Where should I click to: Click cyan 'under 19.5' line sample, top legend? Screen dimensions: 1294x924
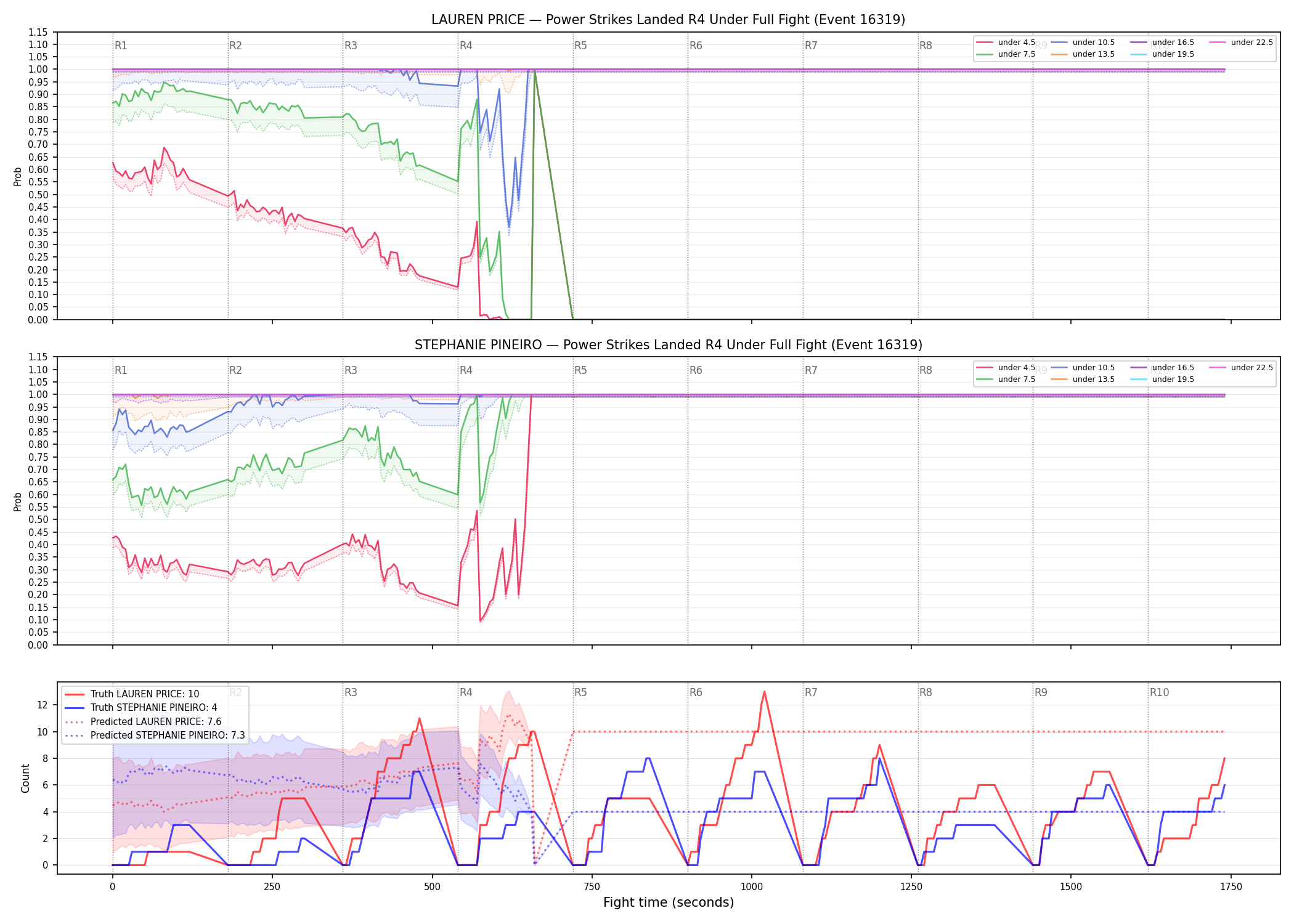1139,54
